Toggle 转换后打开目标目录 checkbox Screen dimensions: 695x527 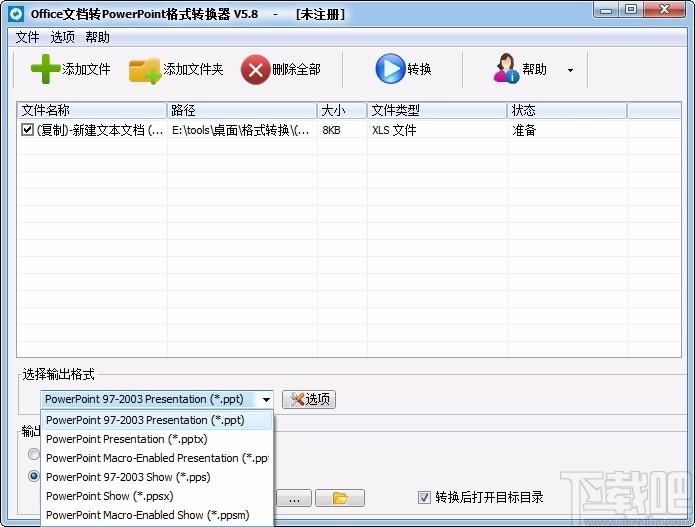click(x=424, y=497)
